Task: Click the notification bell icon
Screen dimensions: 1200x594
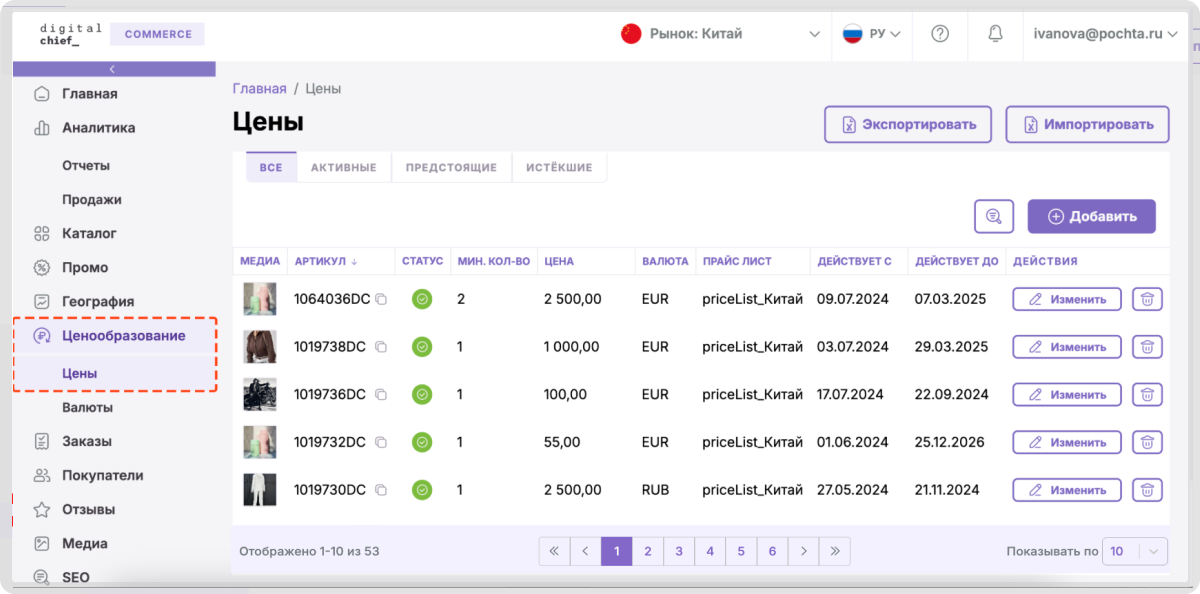Action: [995, 34]
